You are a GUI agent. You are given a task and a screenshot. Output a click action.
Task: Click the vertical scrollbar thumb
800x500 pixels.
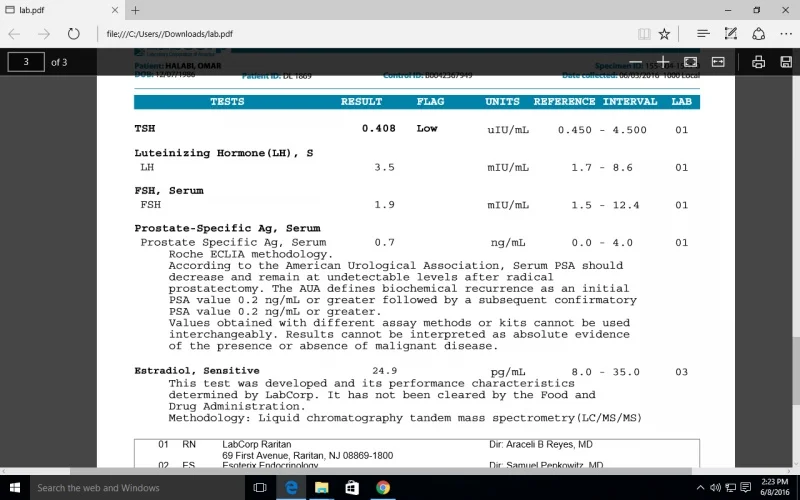[x=796, y=370]
